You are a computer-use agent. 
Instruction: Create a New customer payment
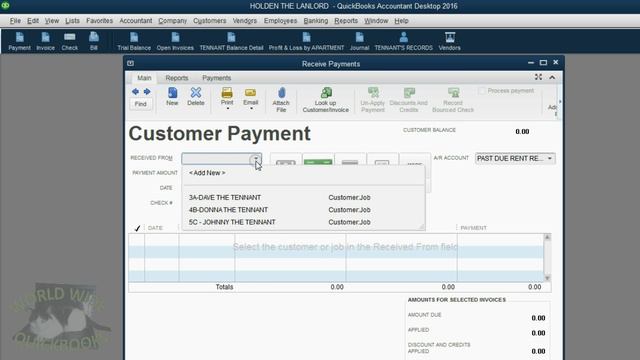pos(172,97)
